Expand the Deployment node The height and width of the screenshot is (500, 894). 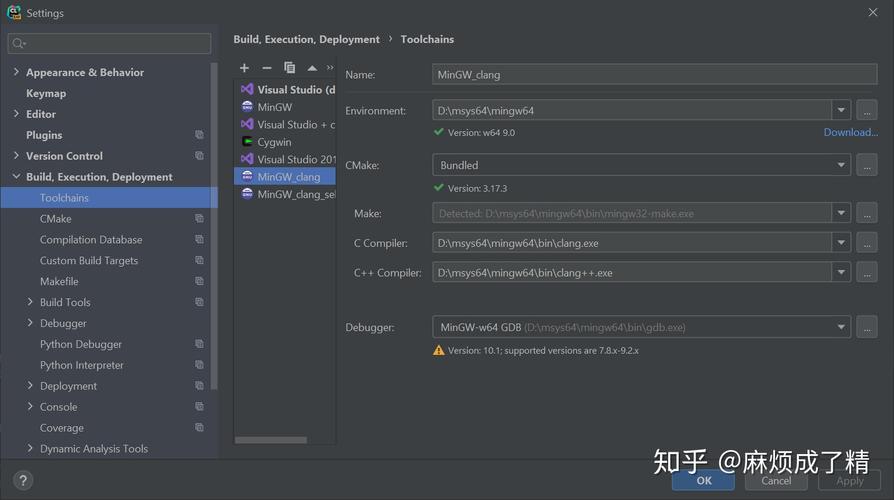[30, 386]
